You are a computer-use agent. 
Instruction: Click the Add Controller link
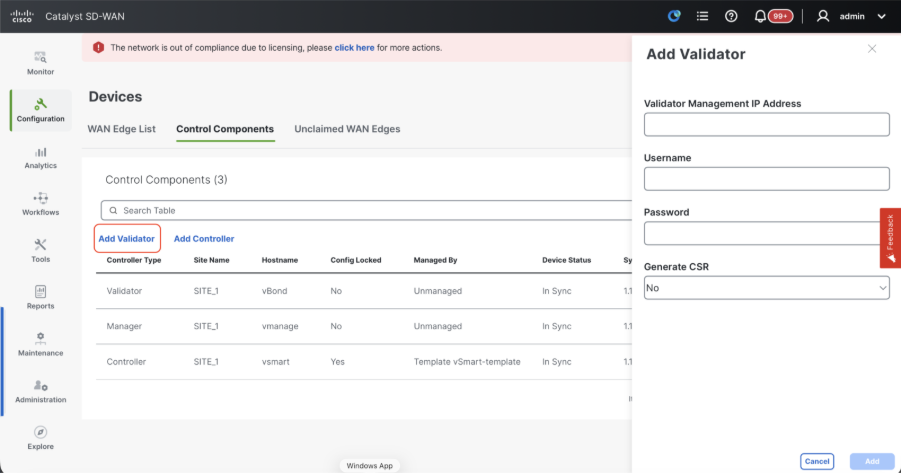coord(204,239)
